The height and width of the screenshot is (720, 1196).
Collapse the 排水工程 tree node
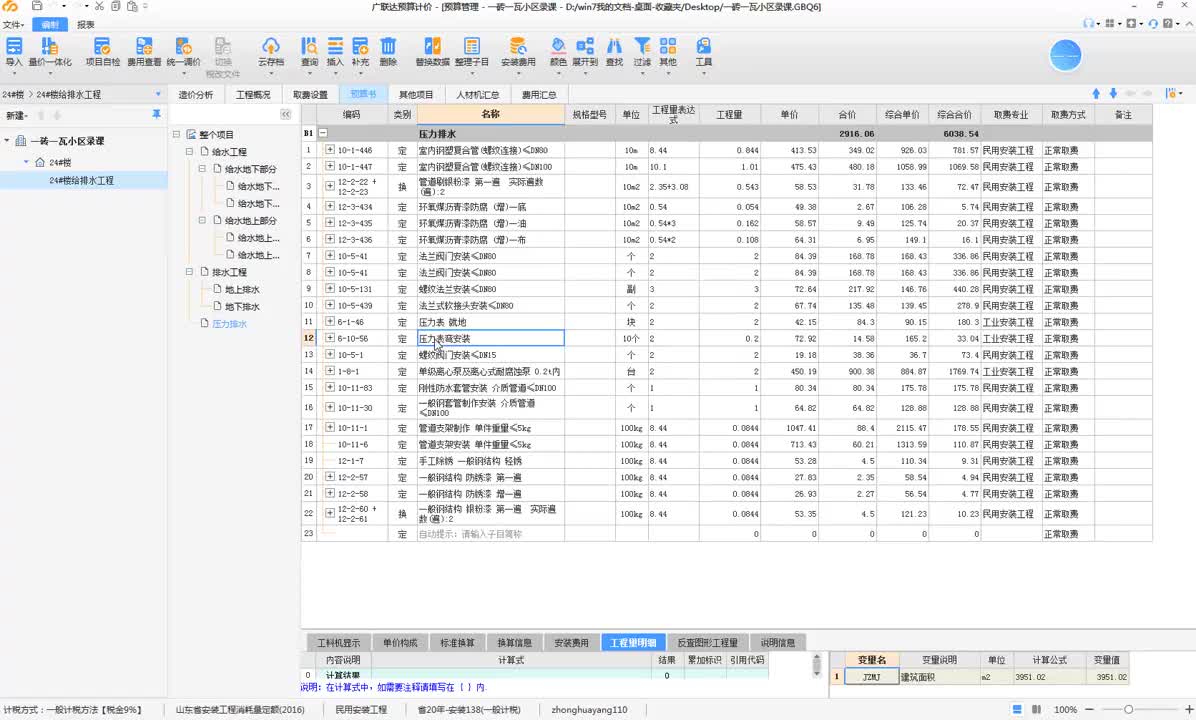[x=189, y=272]
